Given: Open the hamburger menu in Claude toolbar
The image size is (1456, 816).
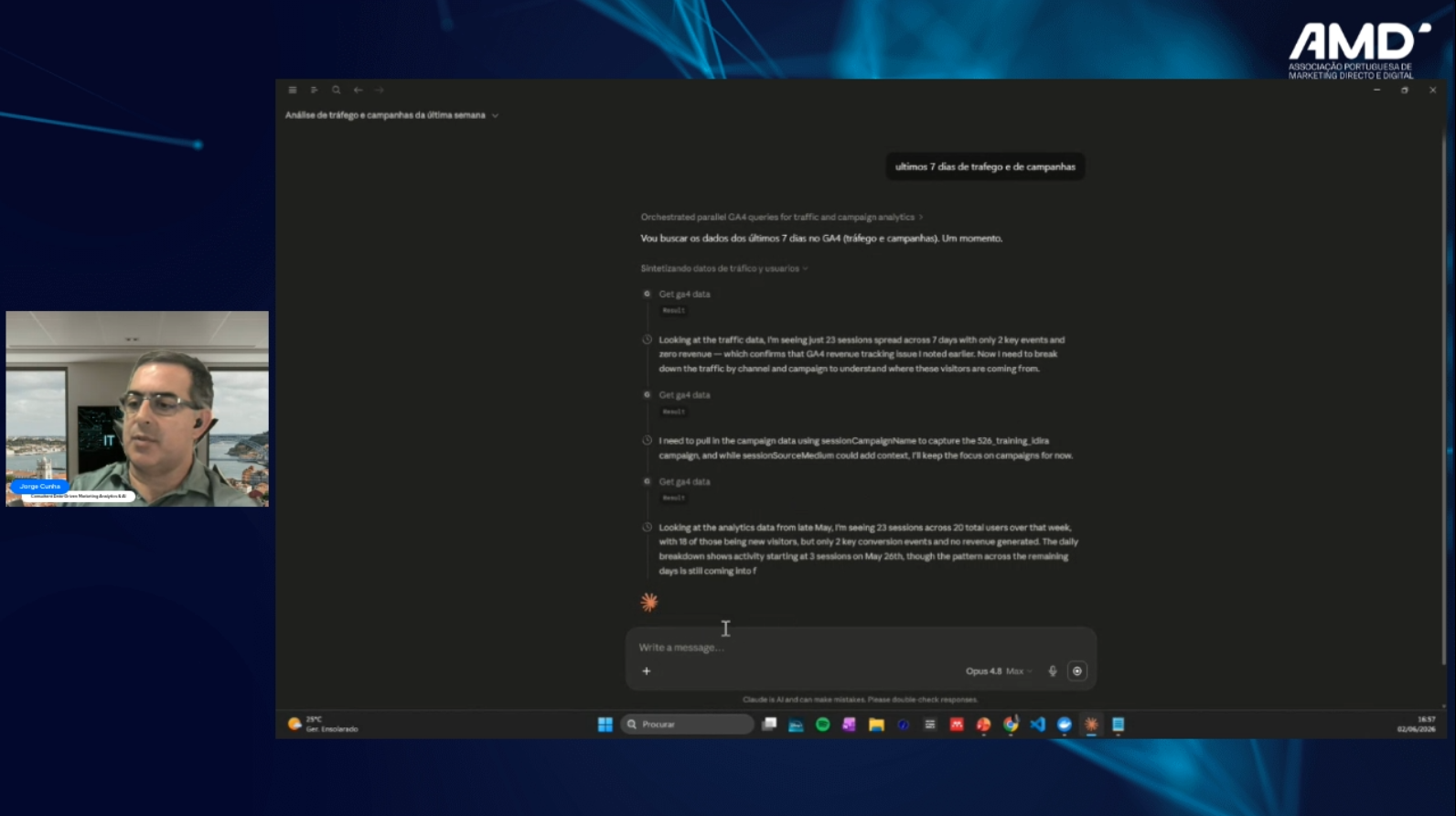Looking at the screenshot, I should pyautogui.click(x=293, y=90).
